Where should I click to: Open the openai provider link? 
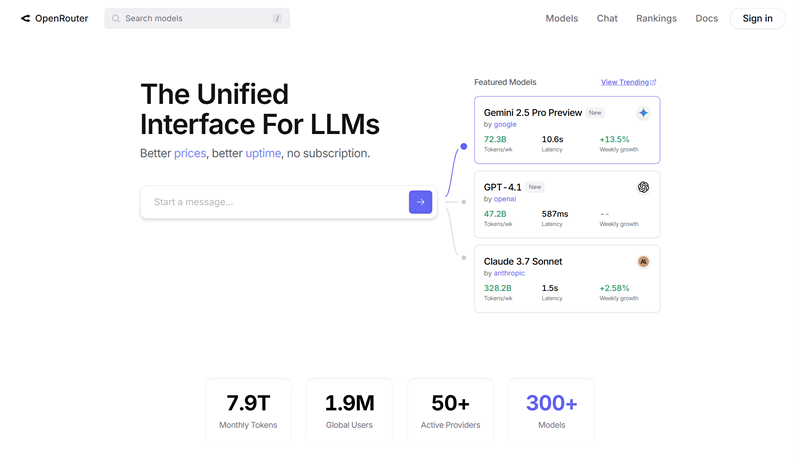[505, 199]
